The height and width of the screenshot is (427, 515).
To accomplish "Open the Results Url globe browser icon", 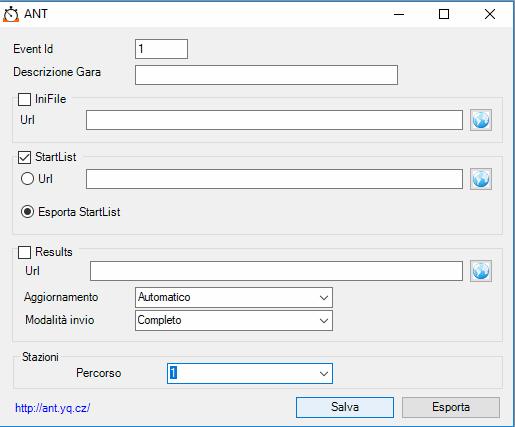I will click(481, 271).
